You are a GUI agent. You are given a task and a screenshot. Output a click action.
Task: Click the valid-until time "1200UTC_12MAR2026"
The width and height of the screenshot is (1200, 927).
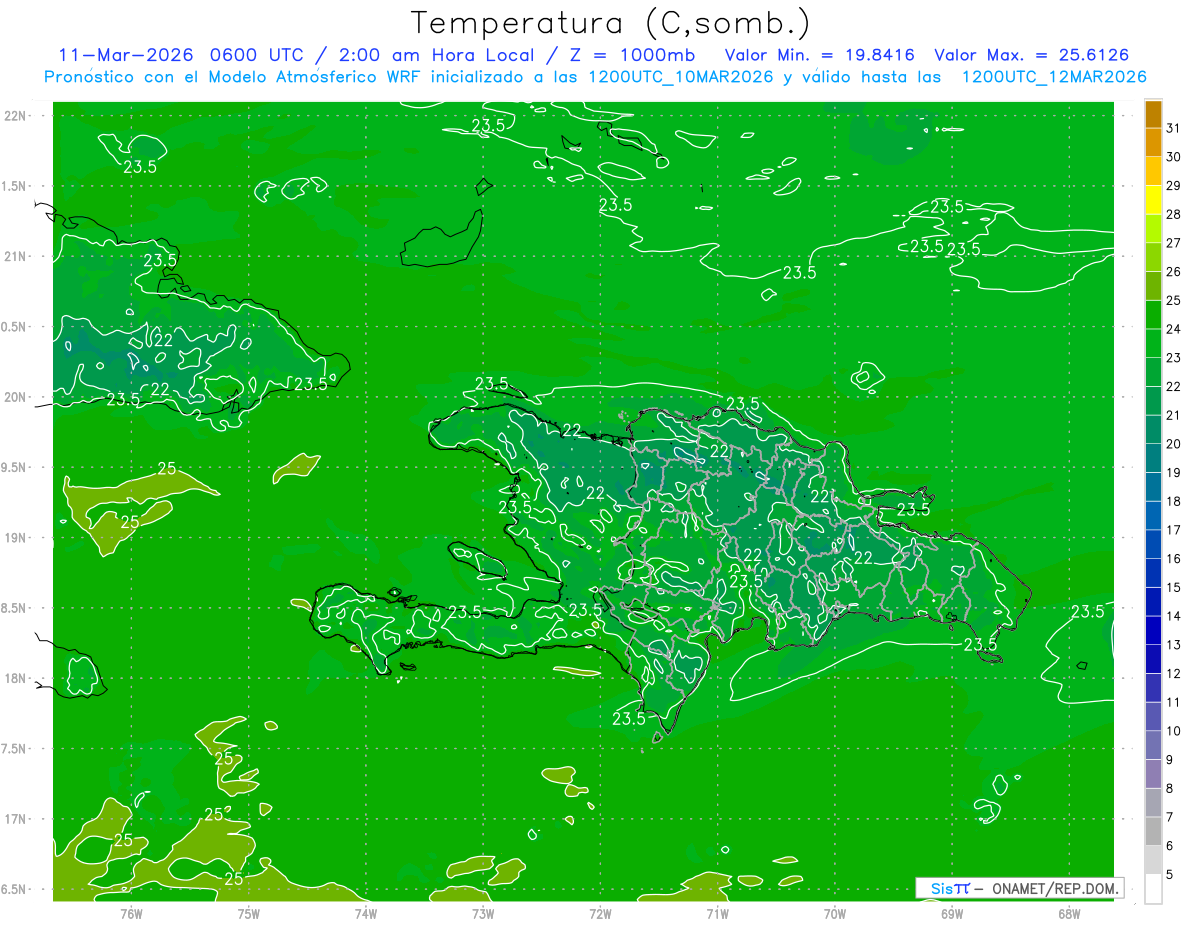pyautogui.click(x=1053, y=77)
